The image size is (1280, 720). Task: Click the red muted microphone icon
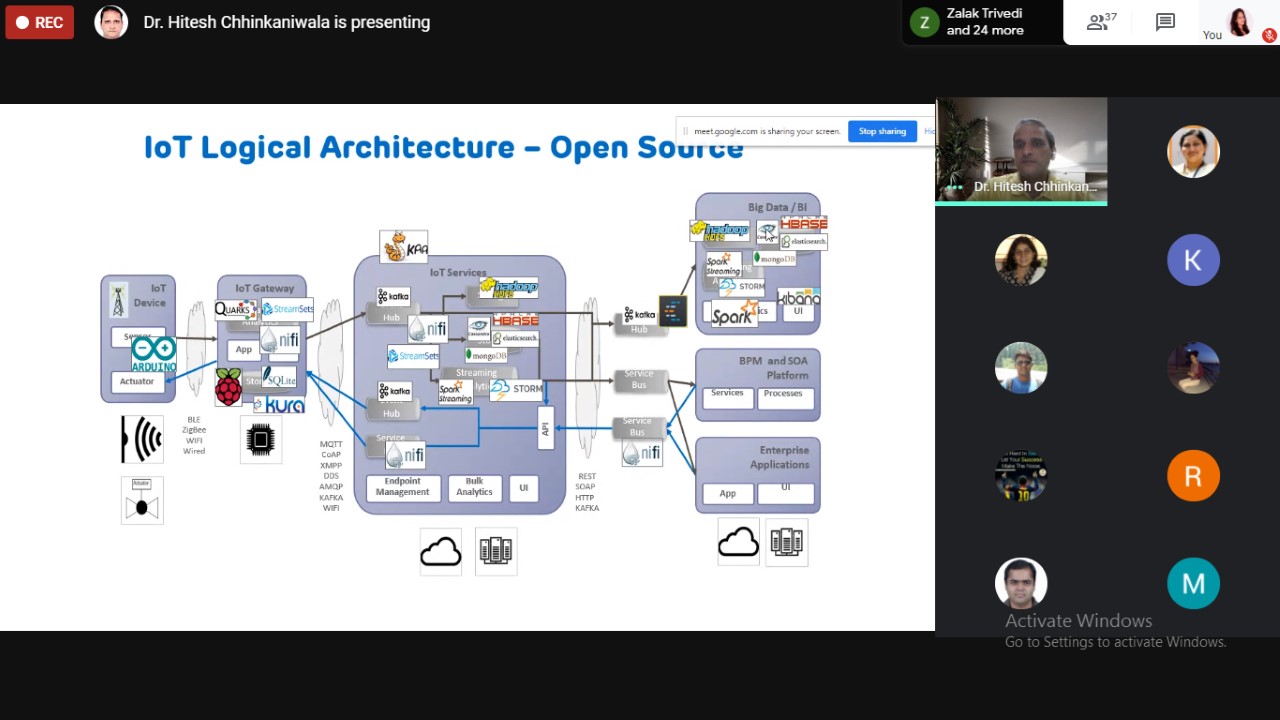click(x=1269, y=35)
